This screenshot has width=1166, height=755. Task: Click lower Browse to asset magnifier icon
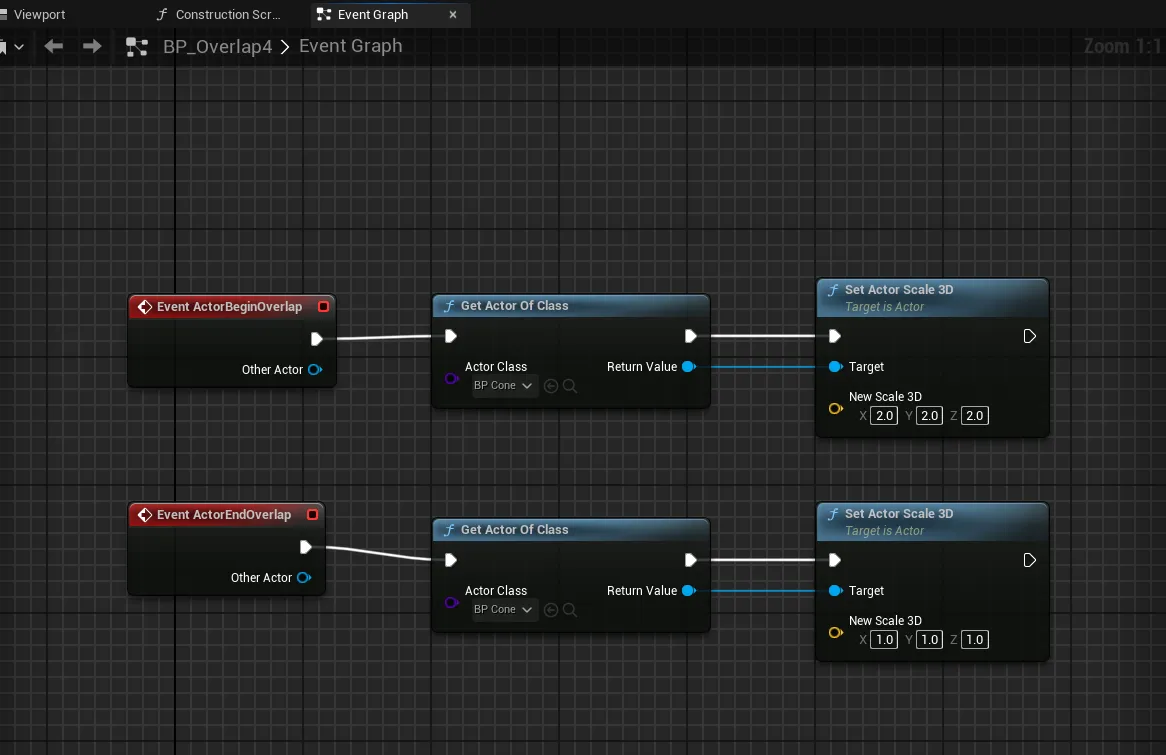(x=570, y=610)
